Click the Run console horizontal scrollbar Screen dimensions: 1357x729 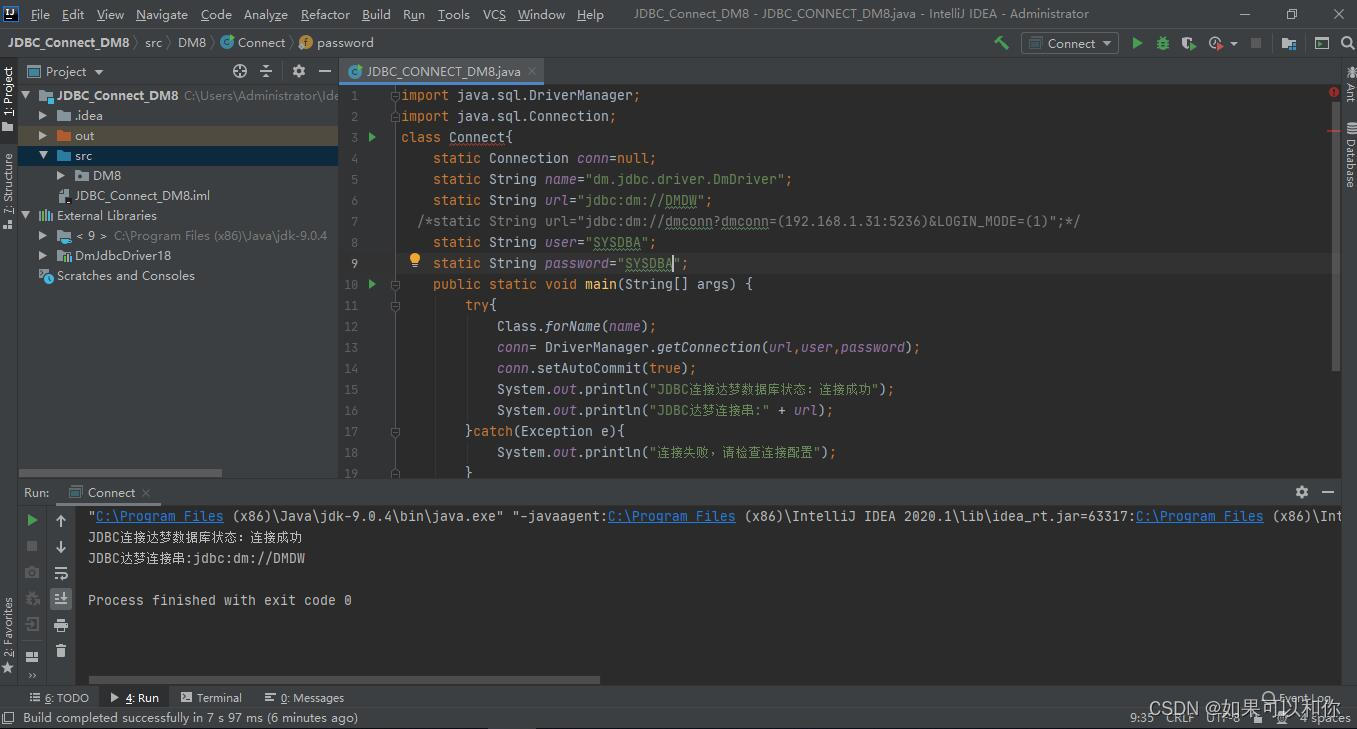point(345,680)
